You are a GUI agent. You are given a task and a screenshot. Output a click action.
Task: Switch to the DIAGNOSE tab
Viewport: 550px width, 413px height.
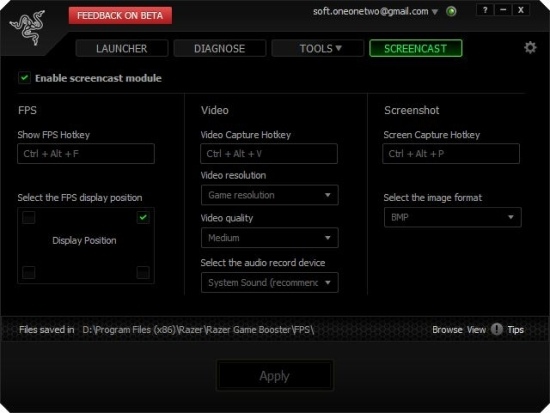pyautogui.click(x=220, y=48)
